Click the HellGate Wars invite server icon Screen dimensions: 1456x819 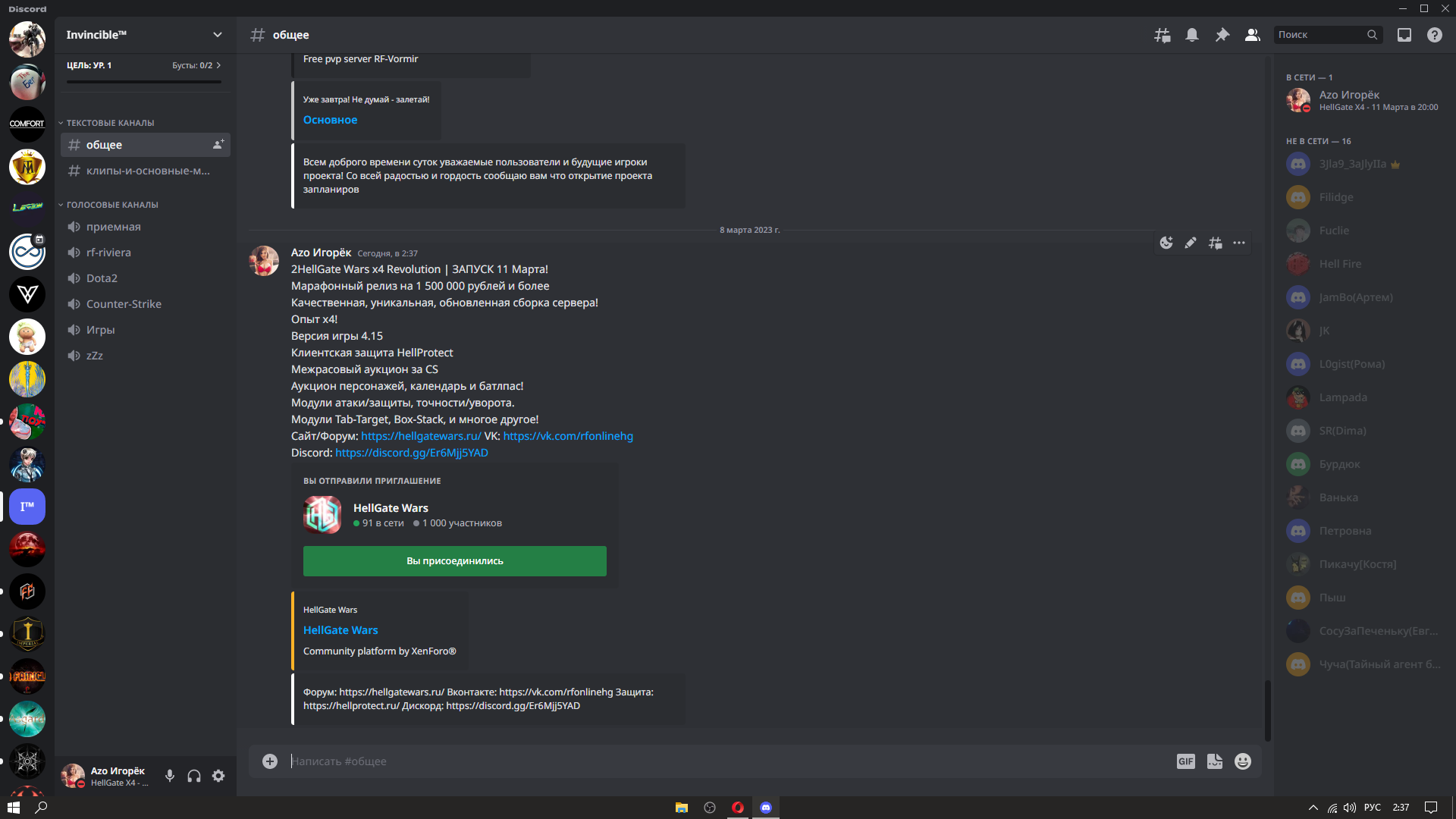tap(322, 515)
